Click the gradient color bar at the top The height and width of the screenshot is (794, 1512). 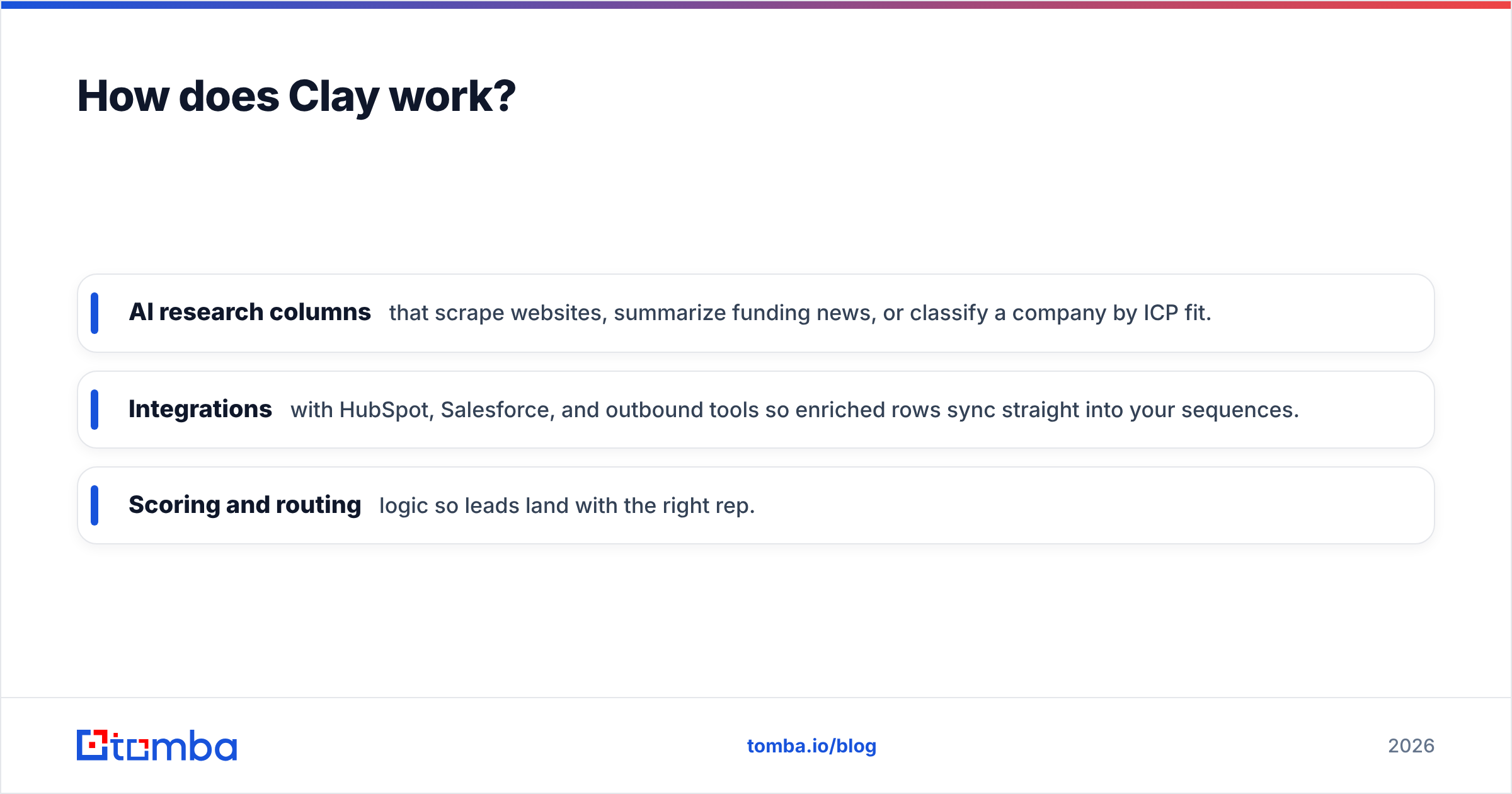point(756,4)
